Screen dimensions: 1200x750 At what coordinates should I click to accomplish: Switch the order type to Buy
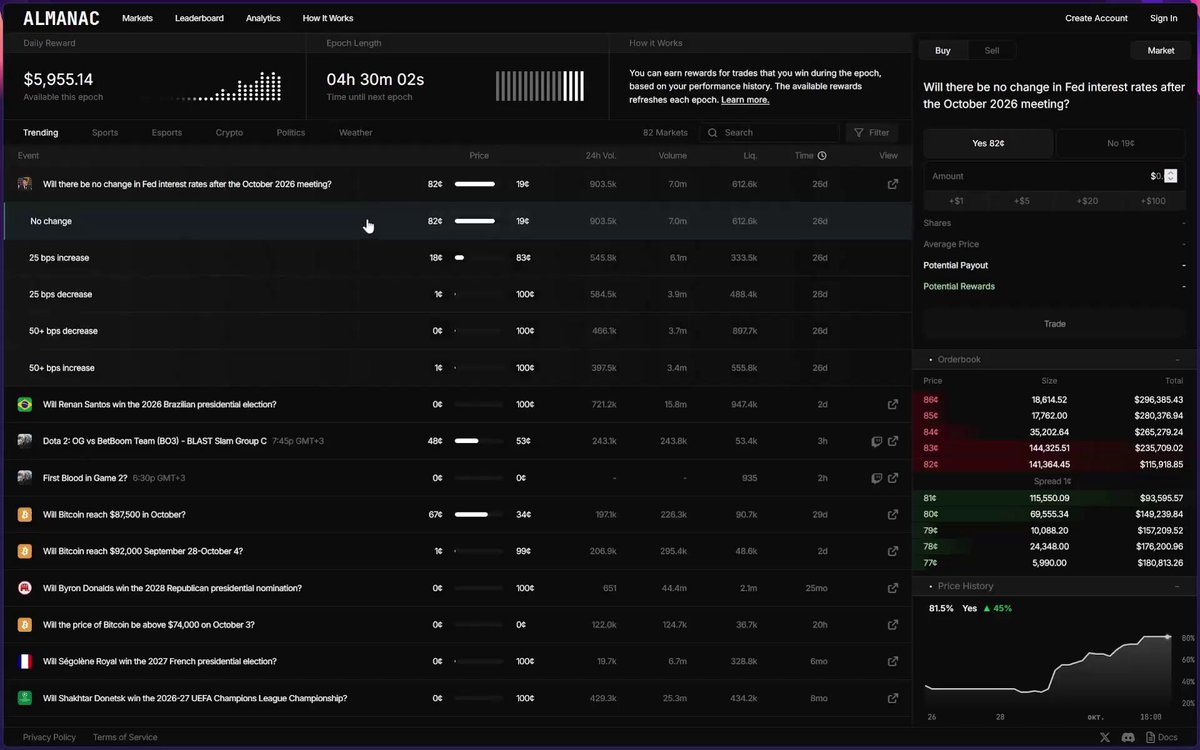coord(943,50)
